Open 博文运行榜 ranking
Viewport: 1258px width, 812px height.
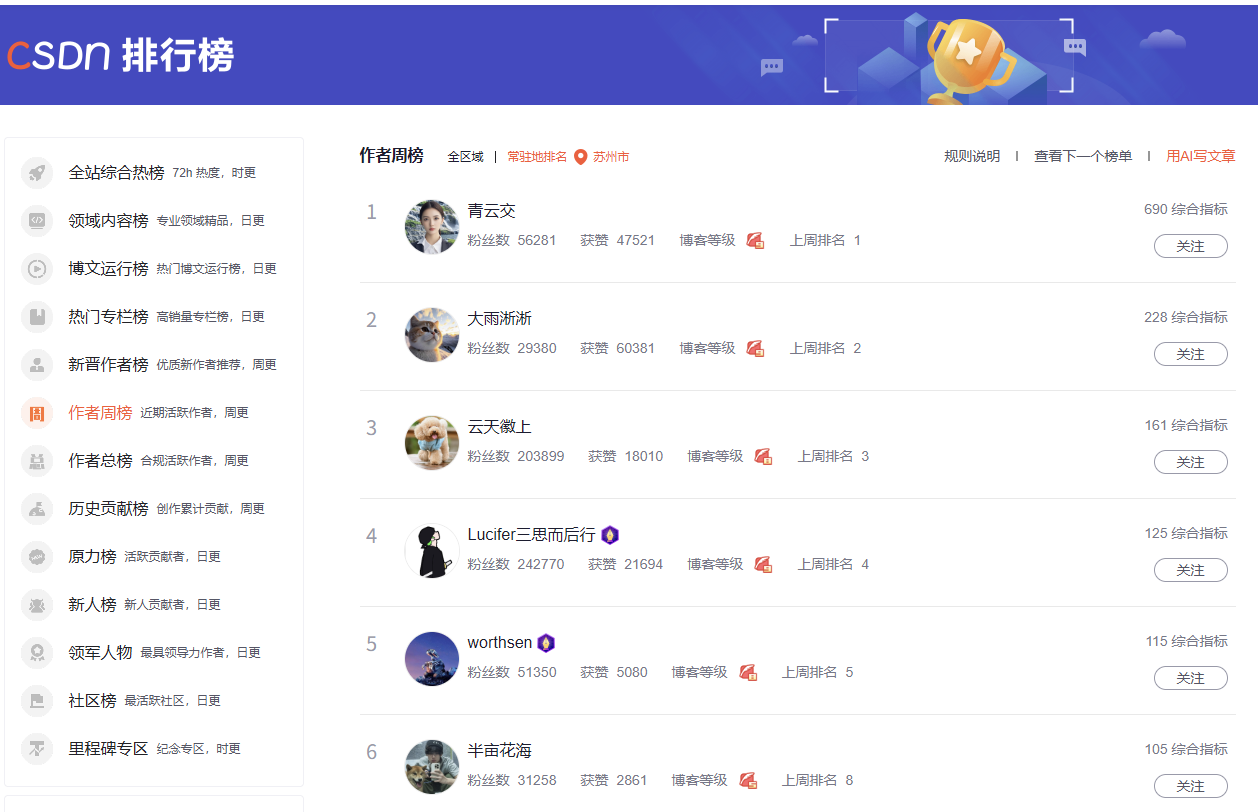108,269
